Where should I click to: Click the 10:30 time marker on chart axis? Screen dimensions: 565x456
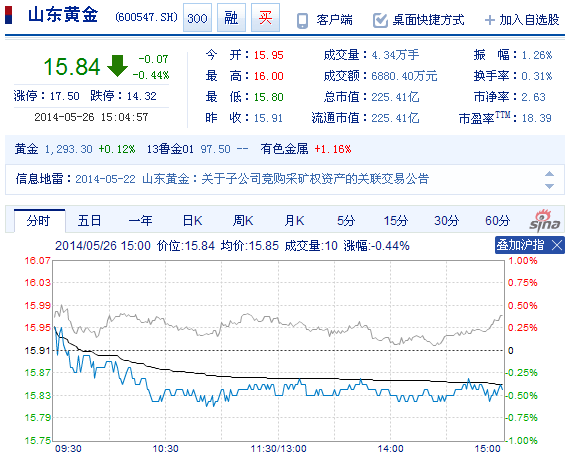165,449
